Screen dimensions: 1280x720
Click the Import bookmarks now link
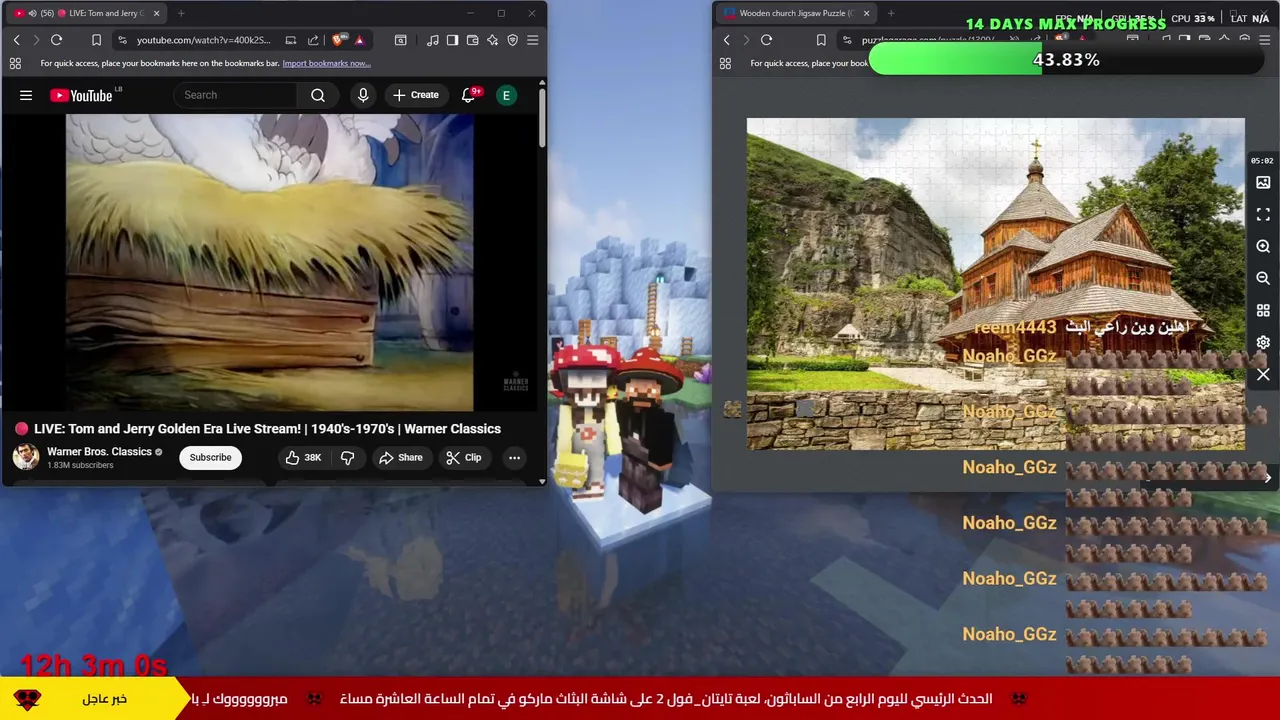point(326,63)
